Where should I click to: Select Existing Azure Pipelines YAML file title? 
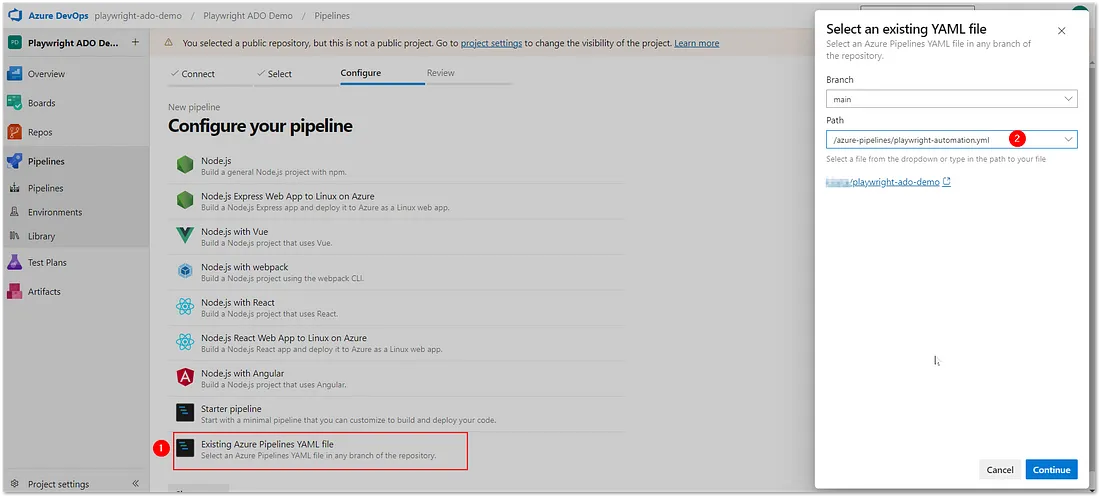pyautogui.click(x=267, y=444)
